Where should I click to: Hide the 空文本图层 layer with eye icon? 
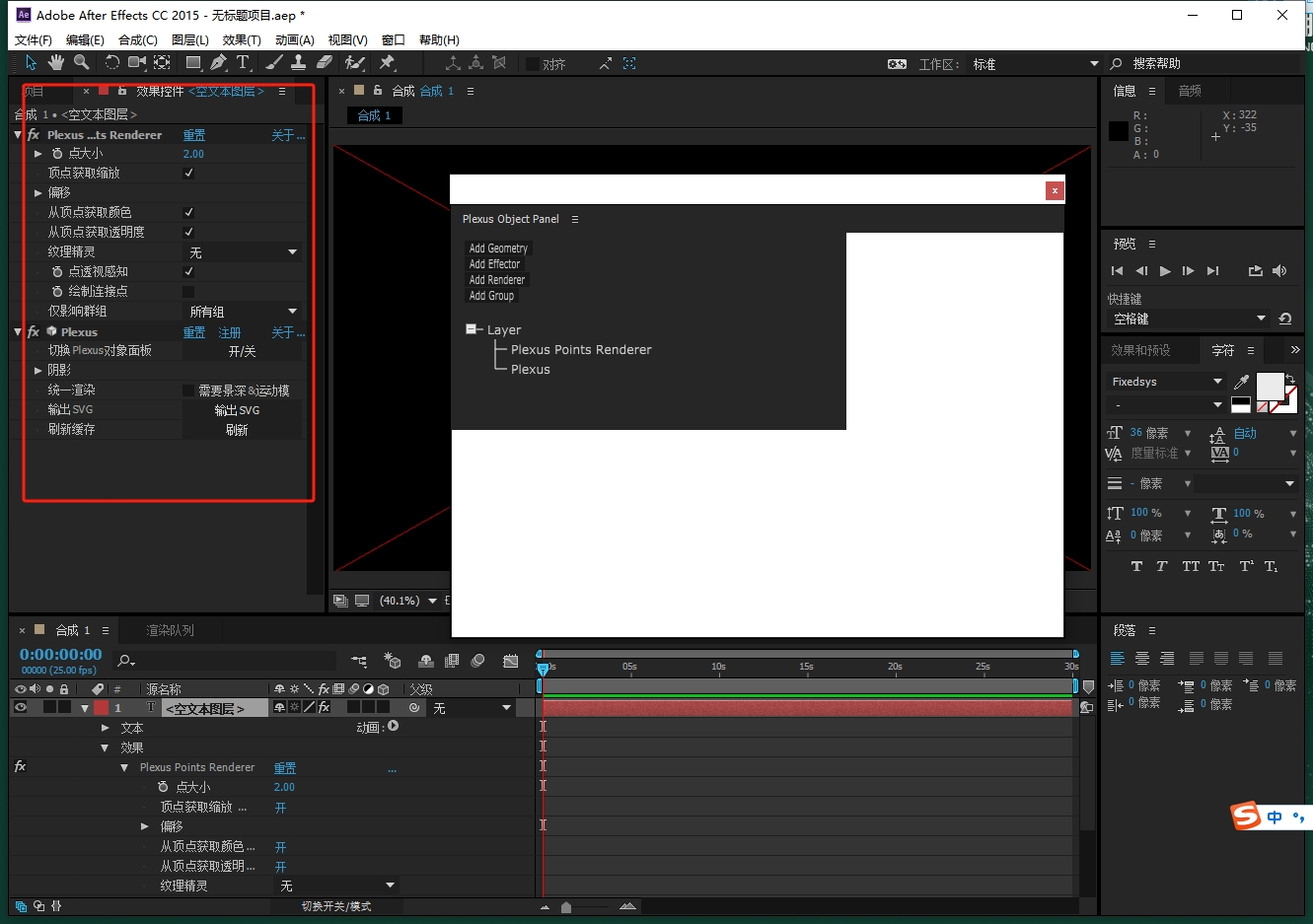20,707
